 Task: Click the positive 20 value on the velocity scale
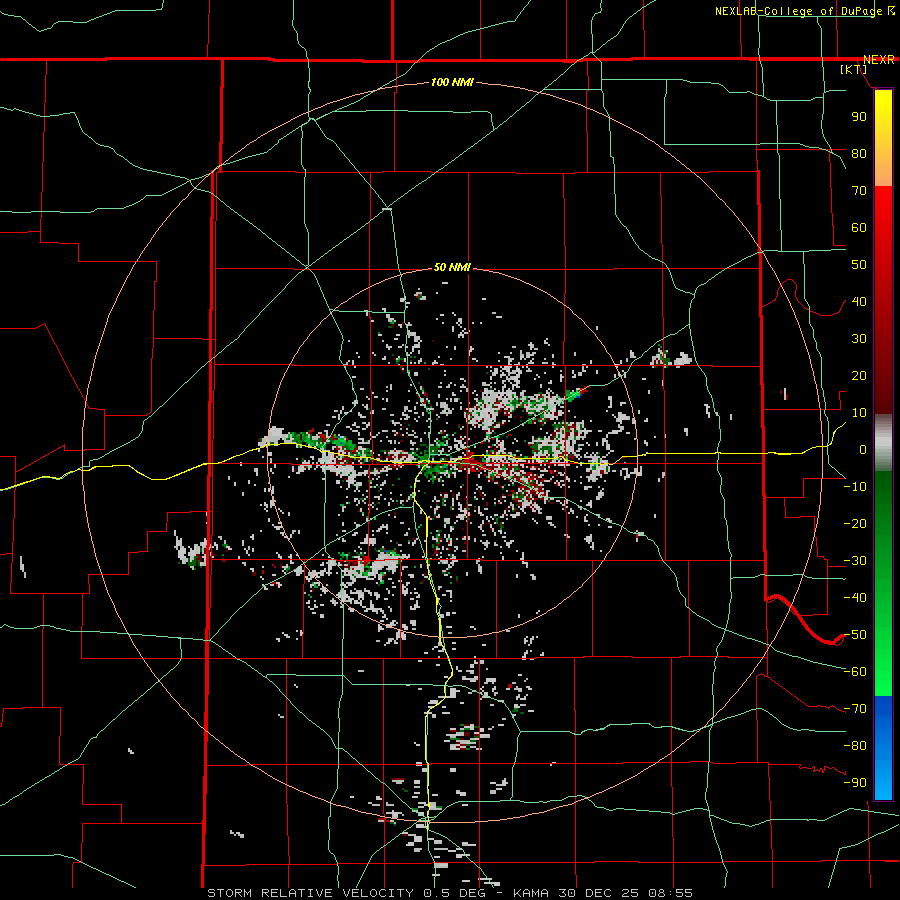(x=859, y=376)
